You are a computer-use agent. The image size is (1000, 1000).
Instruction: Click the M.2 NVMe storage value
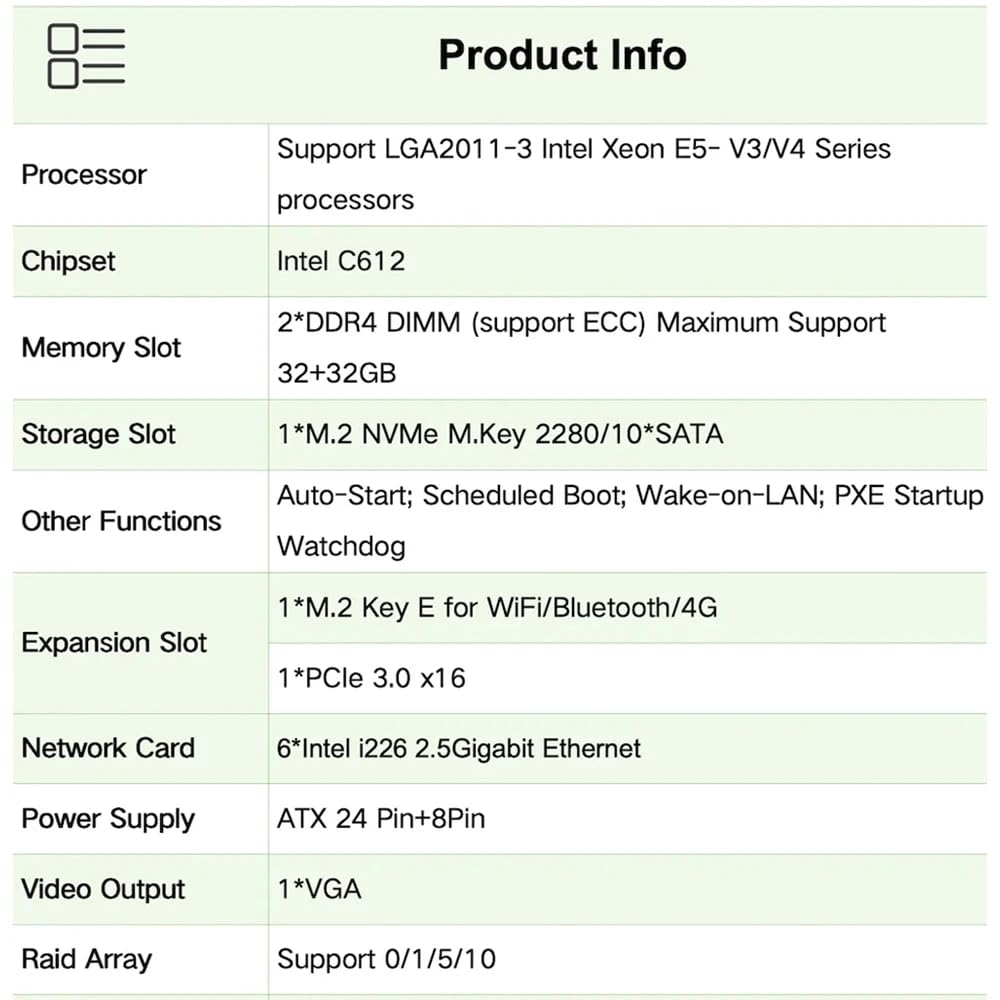tap(499, 435)
